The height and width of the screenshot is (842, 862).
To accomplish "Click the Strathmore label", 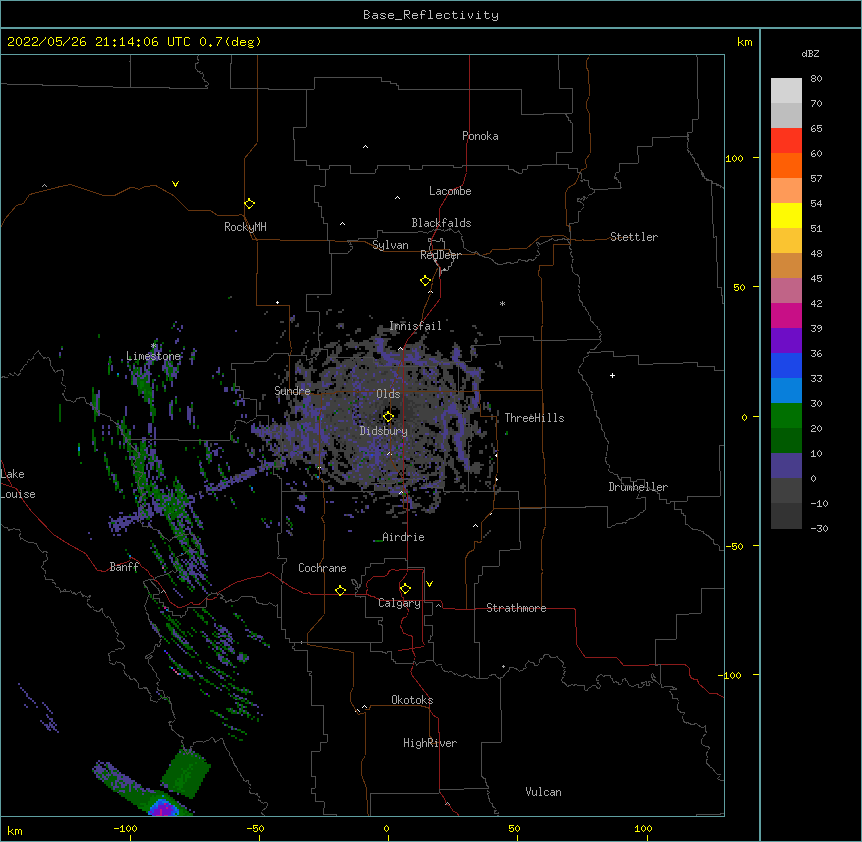I will pyautogui.click(x=516, y=608).
